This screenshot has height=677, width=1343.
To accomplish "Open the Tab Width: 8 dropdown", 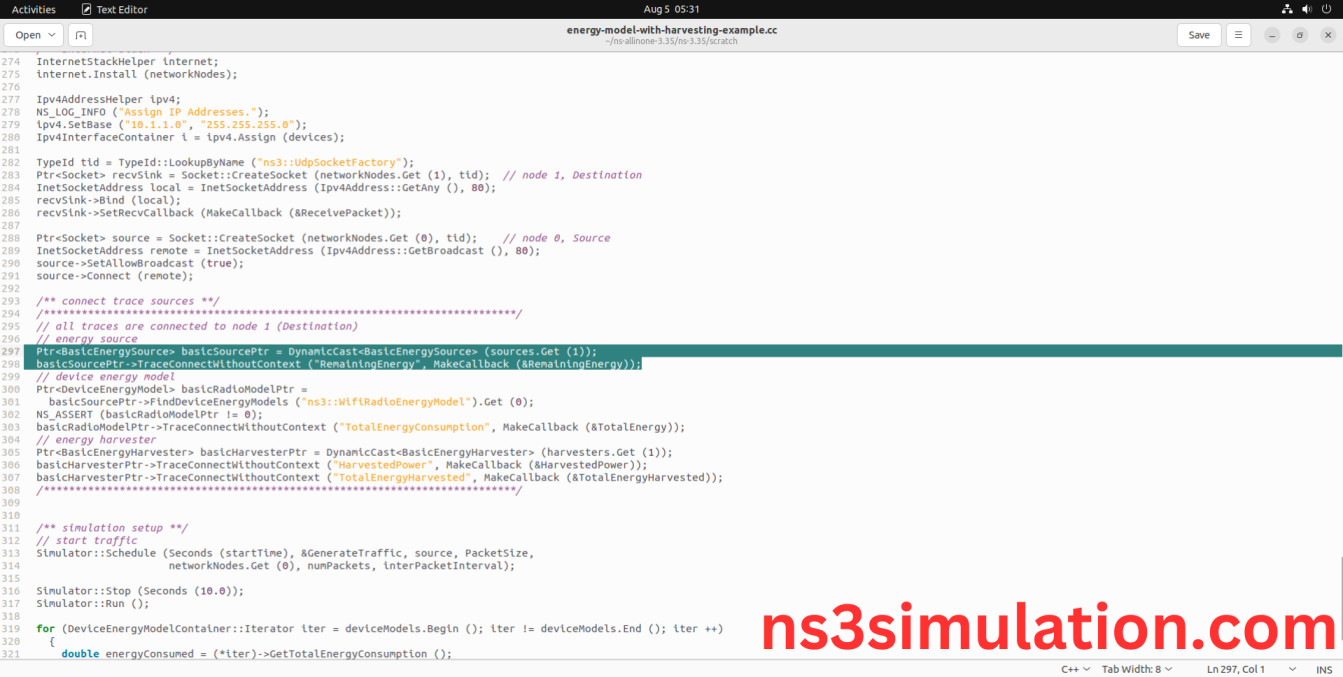I will (1136, 668).
